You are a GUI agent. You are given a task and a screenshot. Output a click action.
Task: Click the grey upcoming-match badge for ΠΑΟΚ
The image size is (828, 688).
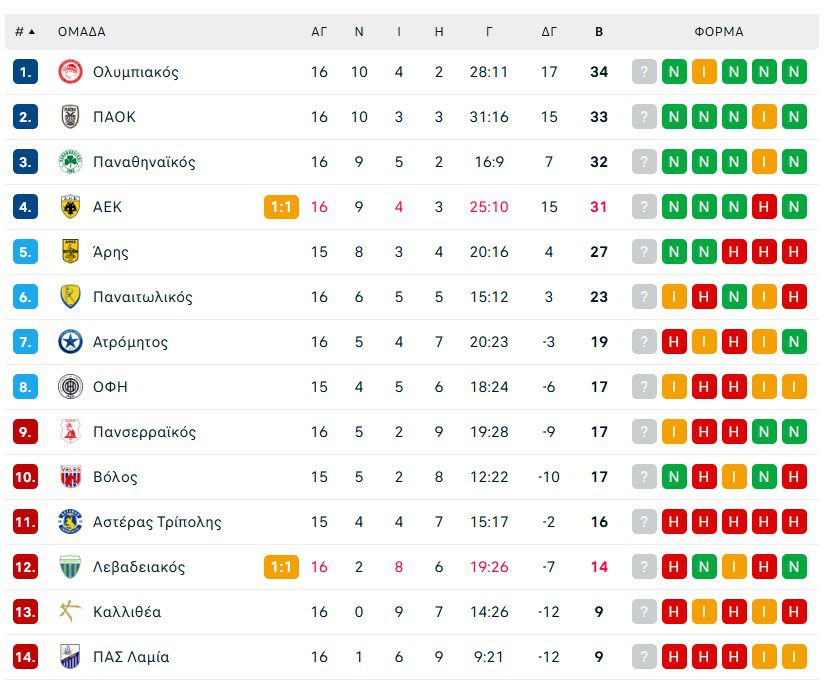(644, 117)
